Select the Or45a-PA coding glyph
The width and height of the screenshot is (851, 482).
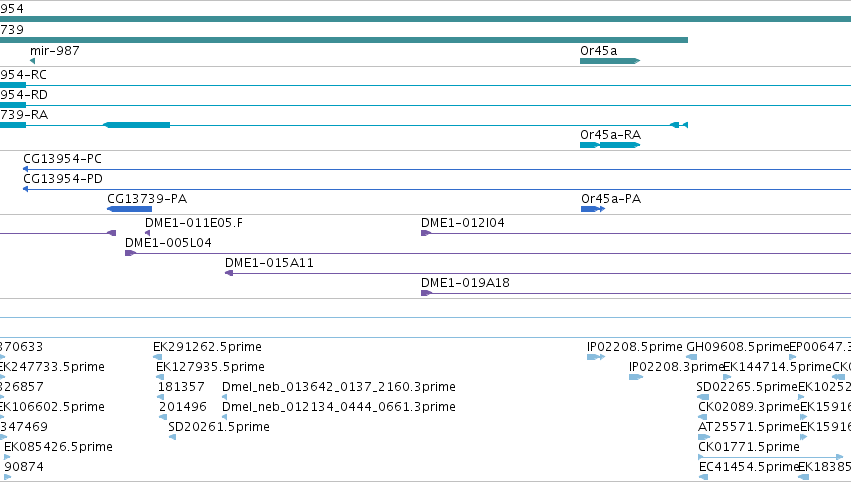click(x=593, y=209)
